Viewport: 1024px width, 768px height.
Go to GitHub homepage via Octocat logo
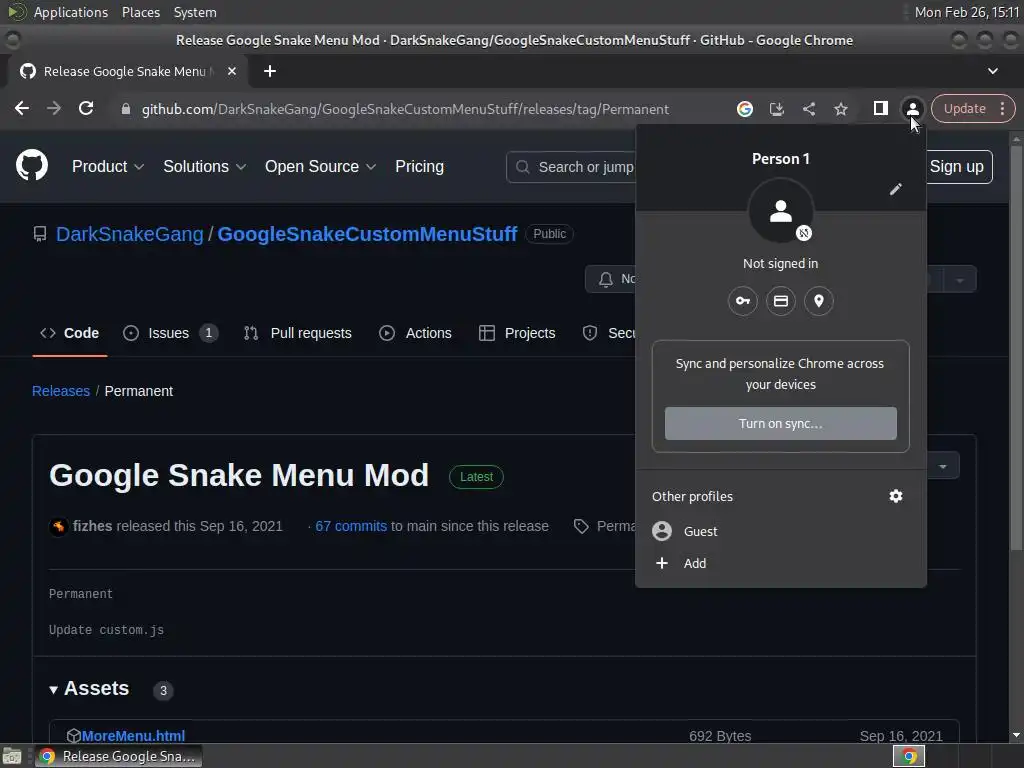tap(32, 165)
